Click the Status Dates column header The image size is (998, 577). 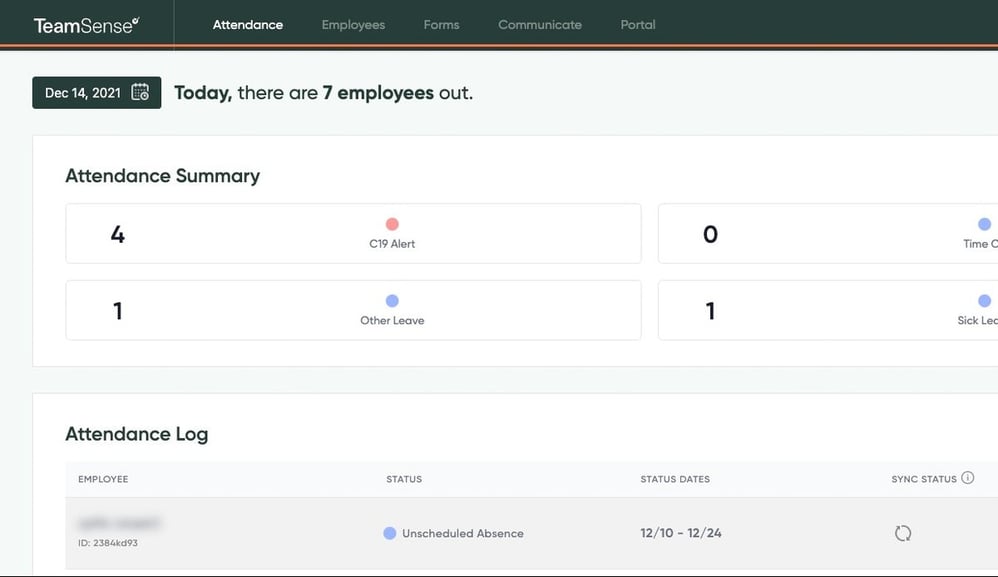[x=675, y=478]
